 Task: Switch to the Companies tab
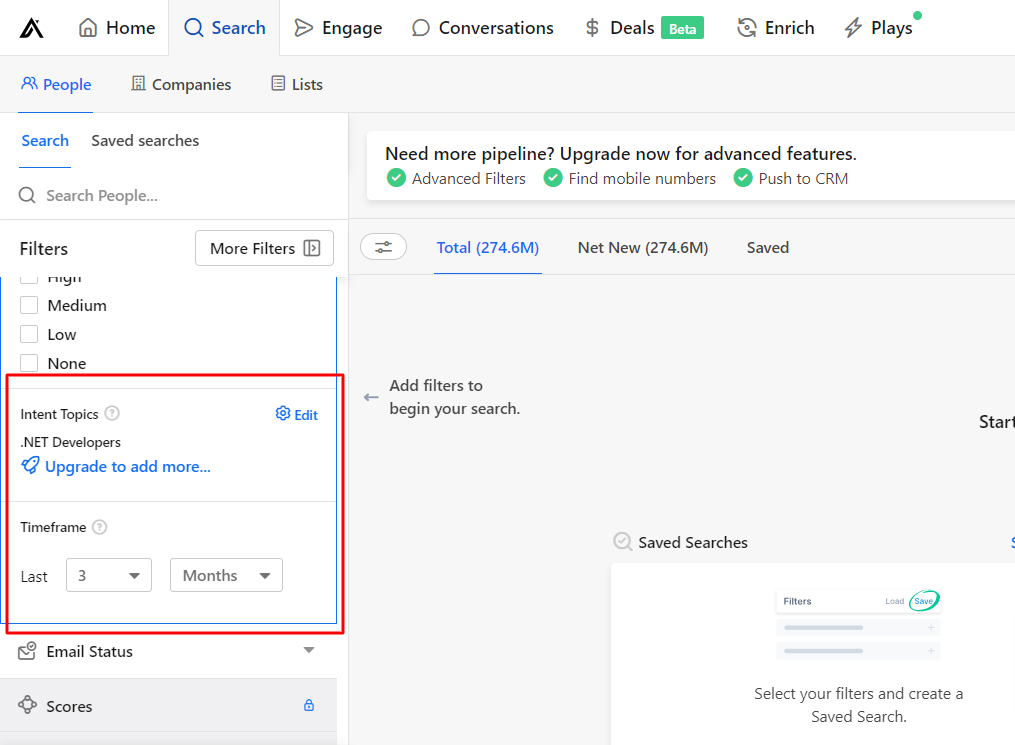click(180, 84)
